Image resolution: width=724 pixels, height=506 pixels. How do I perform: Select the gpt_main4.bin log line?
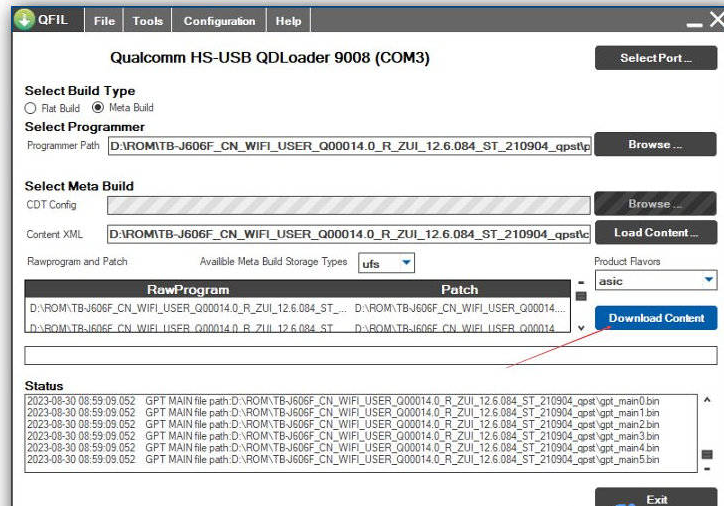click(x=343, y=447)
